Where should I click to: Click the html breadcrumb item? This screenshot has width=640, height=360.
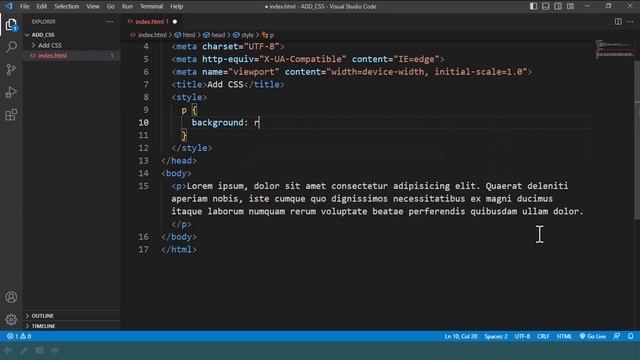185,35
